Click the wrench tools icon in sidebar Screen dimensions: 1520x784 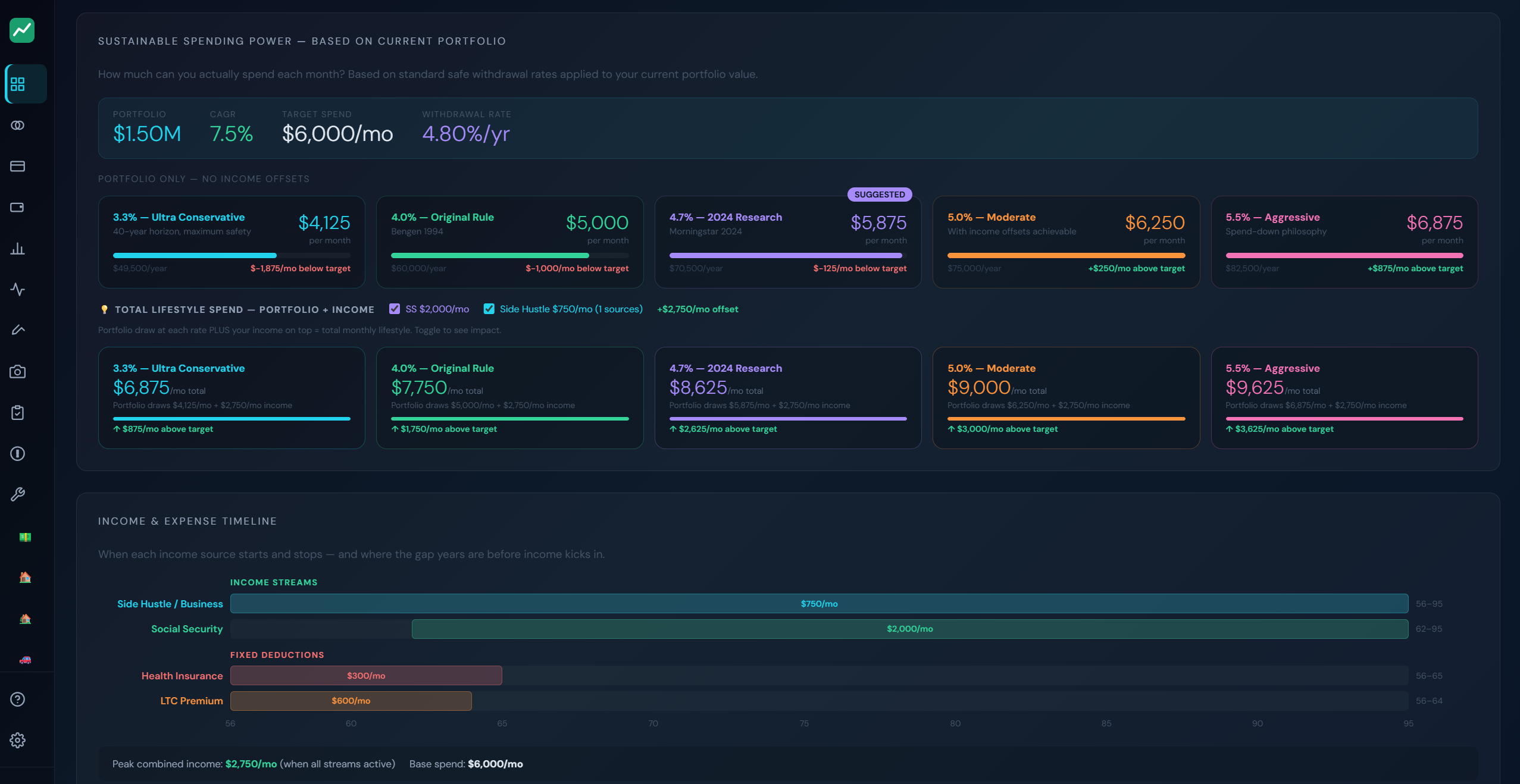(x=17, y=494)
